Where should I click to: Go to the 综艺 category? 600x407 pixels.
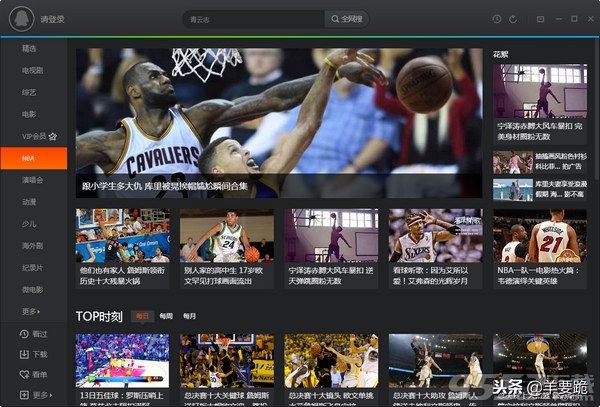[29, 92]
